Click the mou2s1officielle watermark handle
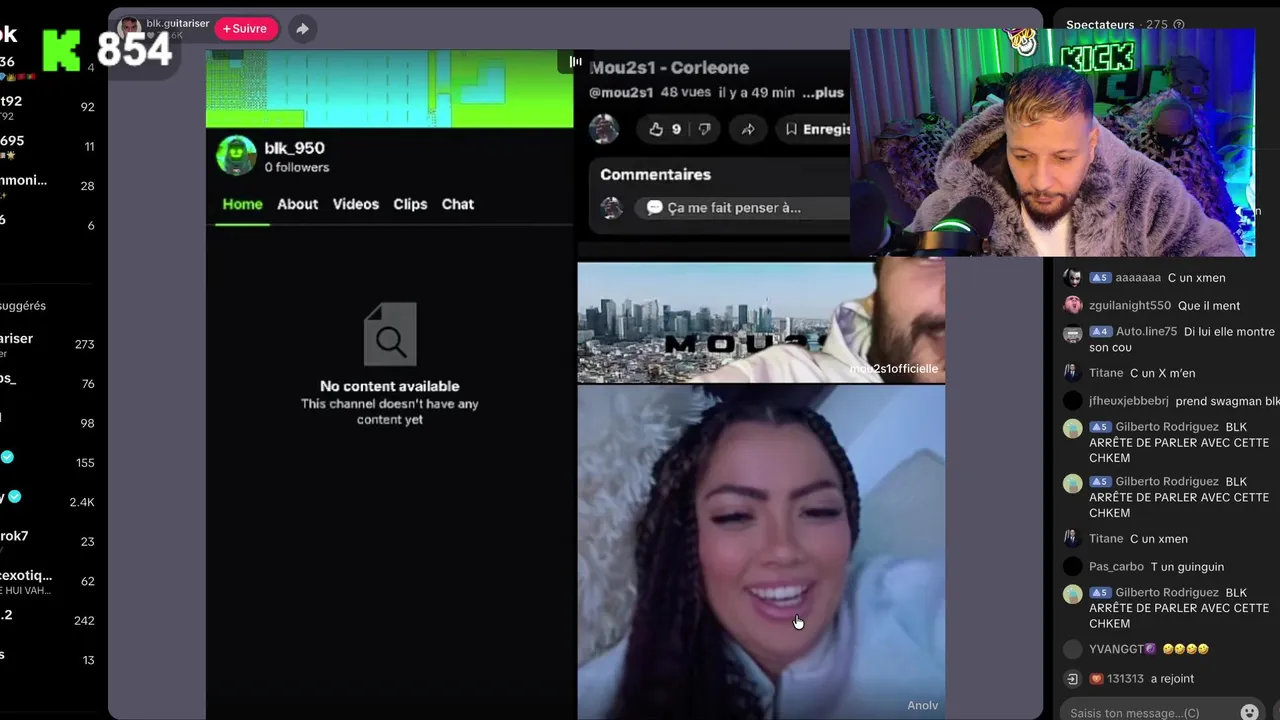The height and width of the screenshot is (720, 1280). (893, 369)
